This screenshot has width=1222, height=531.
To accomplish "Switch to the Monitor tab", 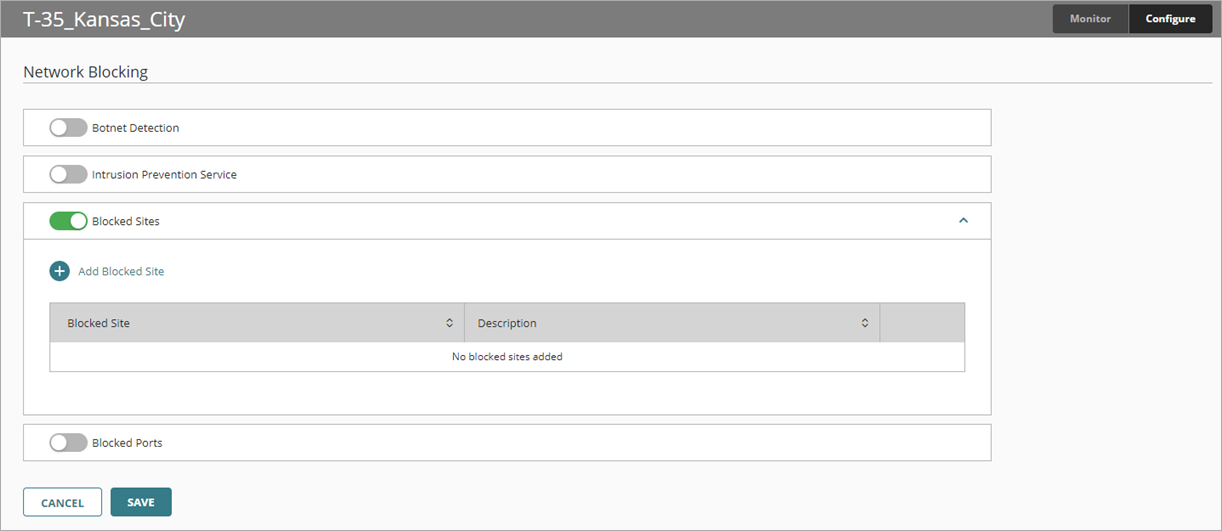I will (x=1090, y=19).
